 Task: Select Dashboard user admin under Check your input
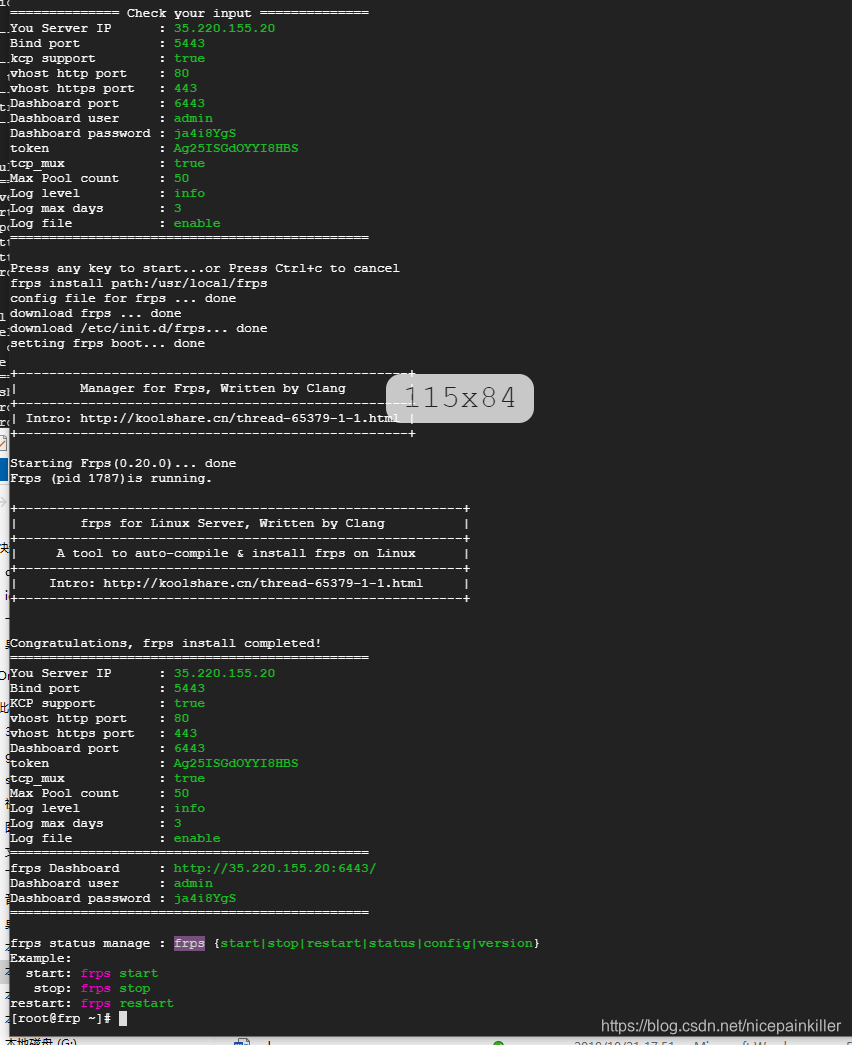(x=193, y=118)
